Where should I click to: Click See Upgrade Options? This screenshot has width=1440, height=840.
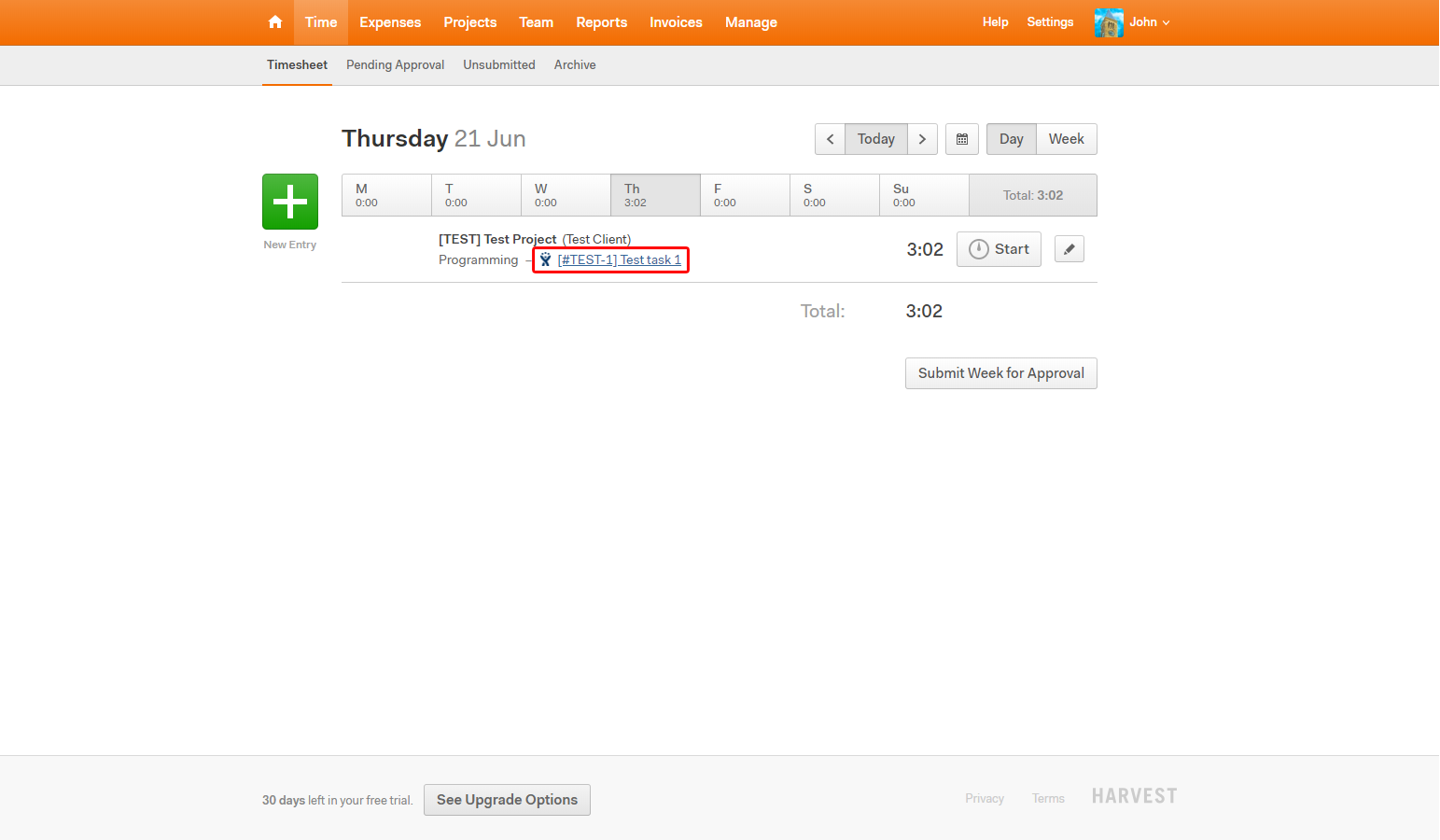tap(507, 800)
